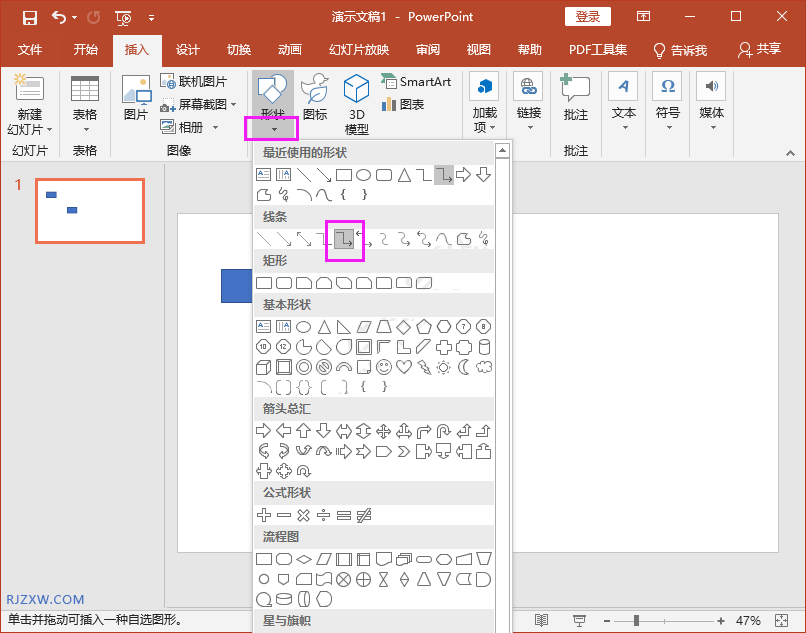The width and height of the screenshot is (806, 633).
Task: Click the 图标 (Icons) ribbon button
Action: click(x=314, y=100)
